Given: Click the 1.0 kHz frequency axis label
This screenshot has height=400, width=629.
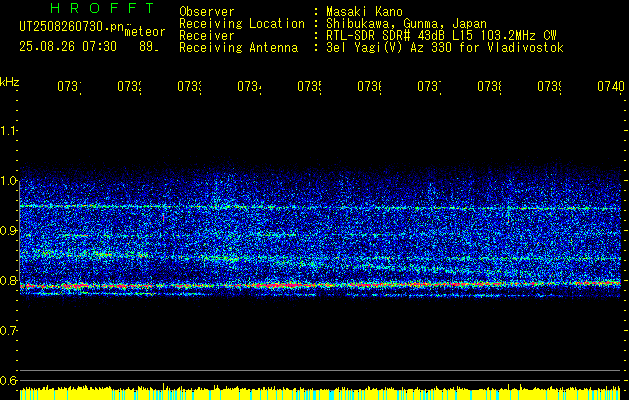Looking at the screenshot, I should pyautogui.click(x=8, y=181).
